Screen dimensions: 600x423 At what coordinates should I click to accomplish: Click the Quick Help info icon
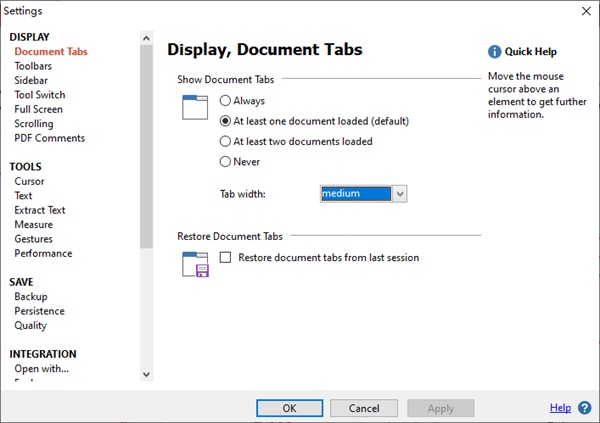494,52
